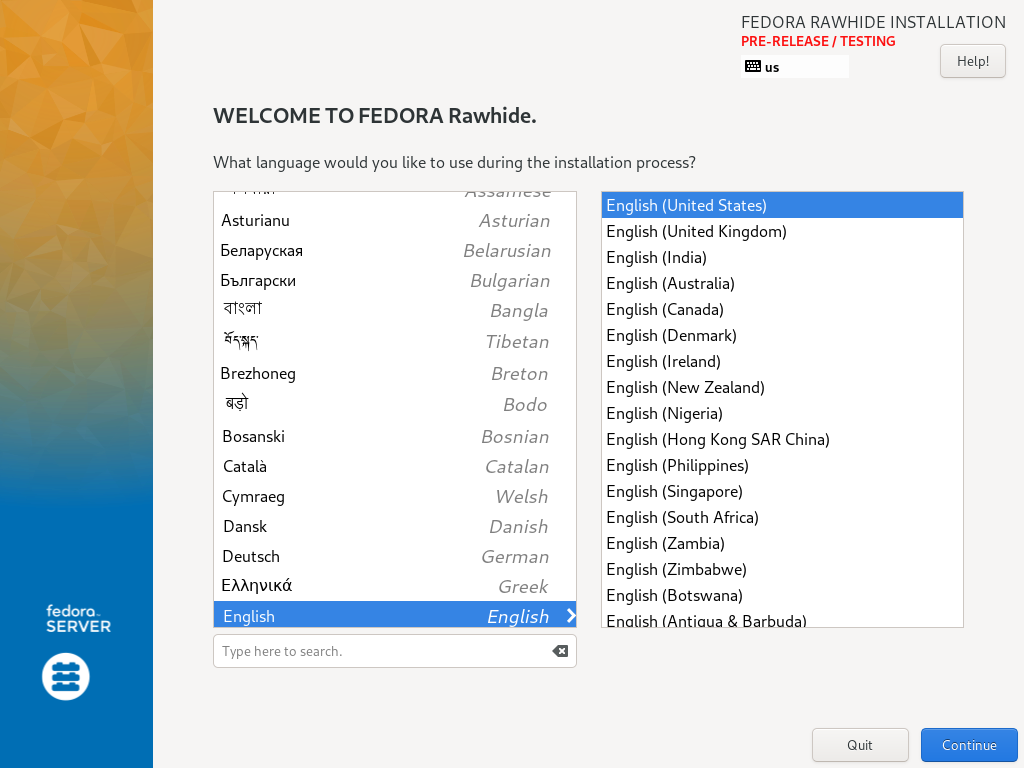
Task: Click the keyboard layout icon
Action: pyautogui.click(x=752, y=66)
